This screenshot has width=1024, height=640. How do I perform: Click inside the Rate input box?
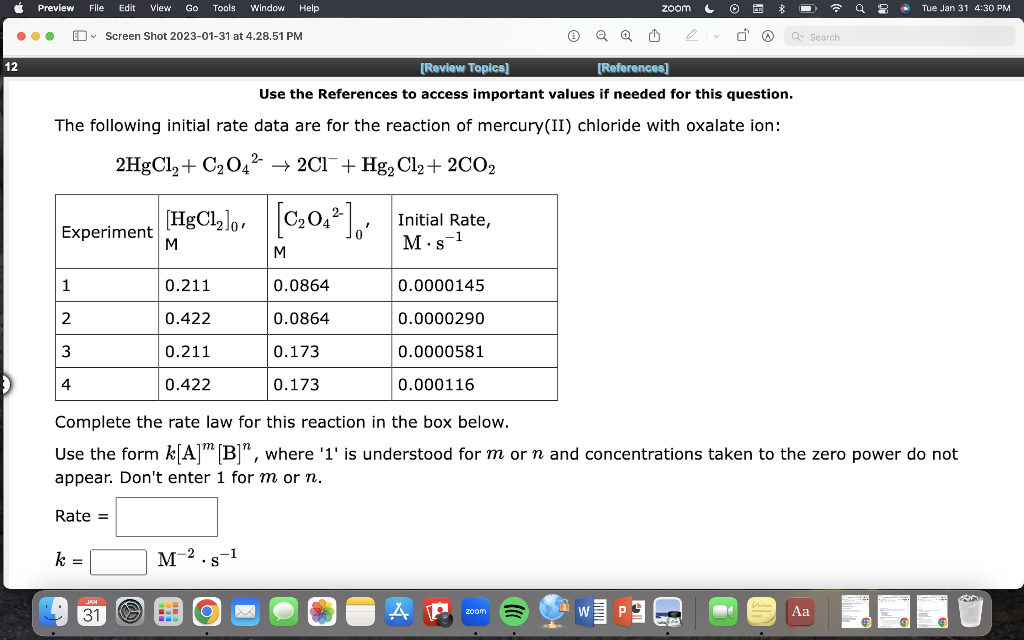[x=166, y=516]
